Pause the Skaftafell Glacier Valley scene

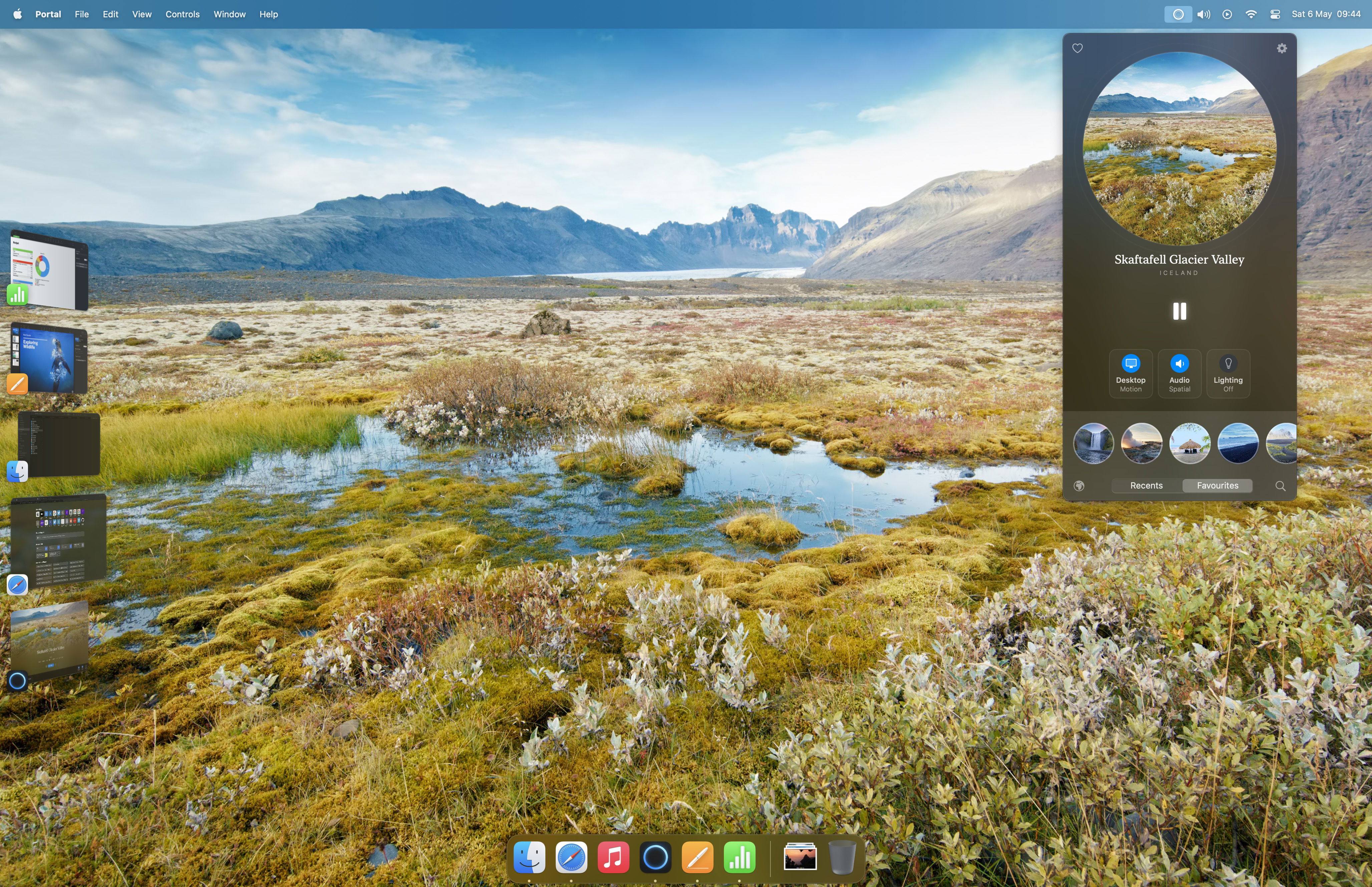pos(1179,311)
